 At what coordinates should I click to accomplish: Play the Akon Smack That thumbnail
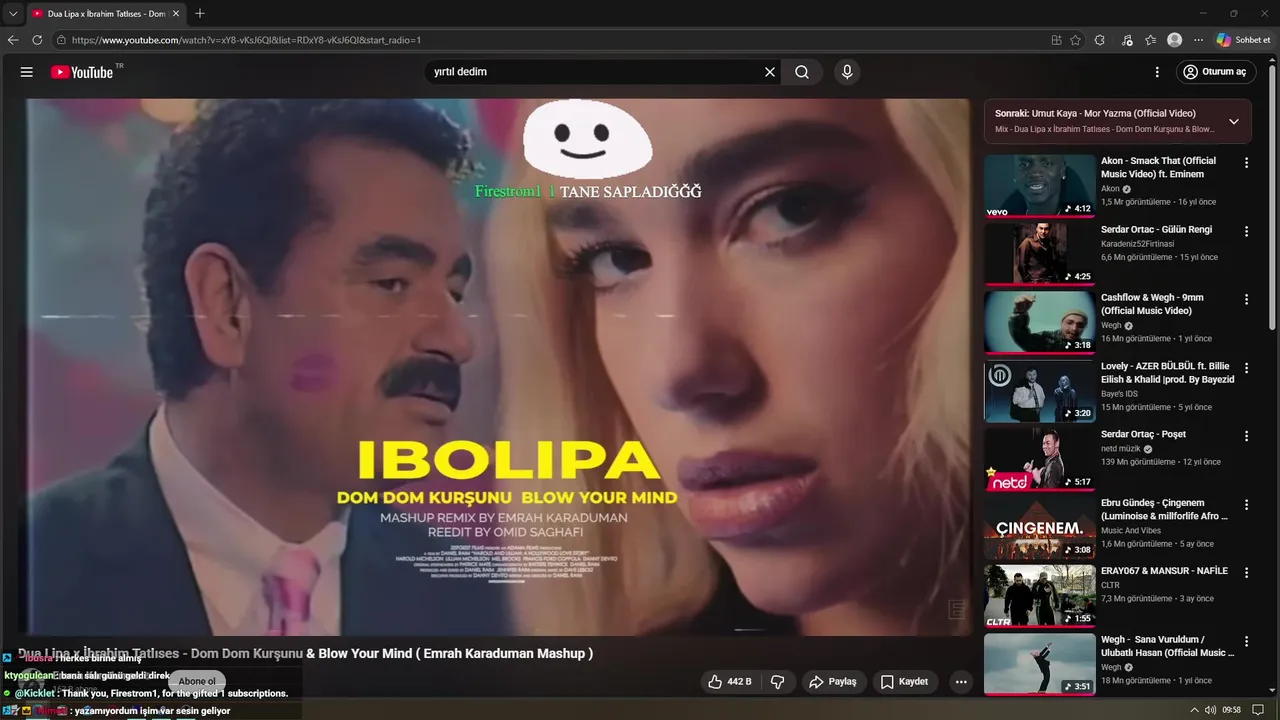point(1040,185)
